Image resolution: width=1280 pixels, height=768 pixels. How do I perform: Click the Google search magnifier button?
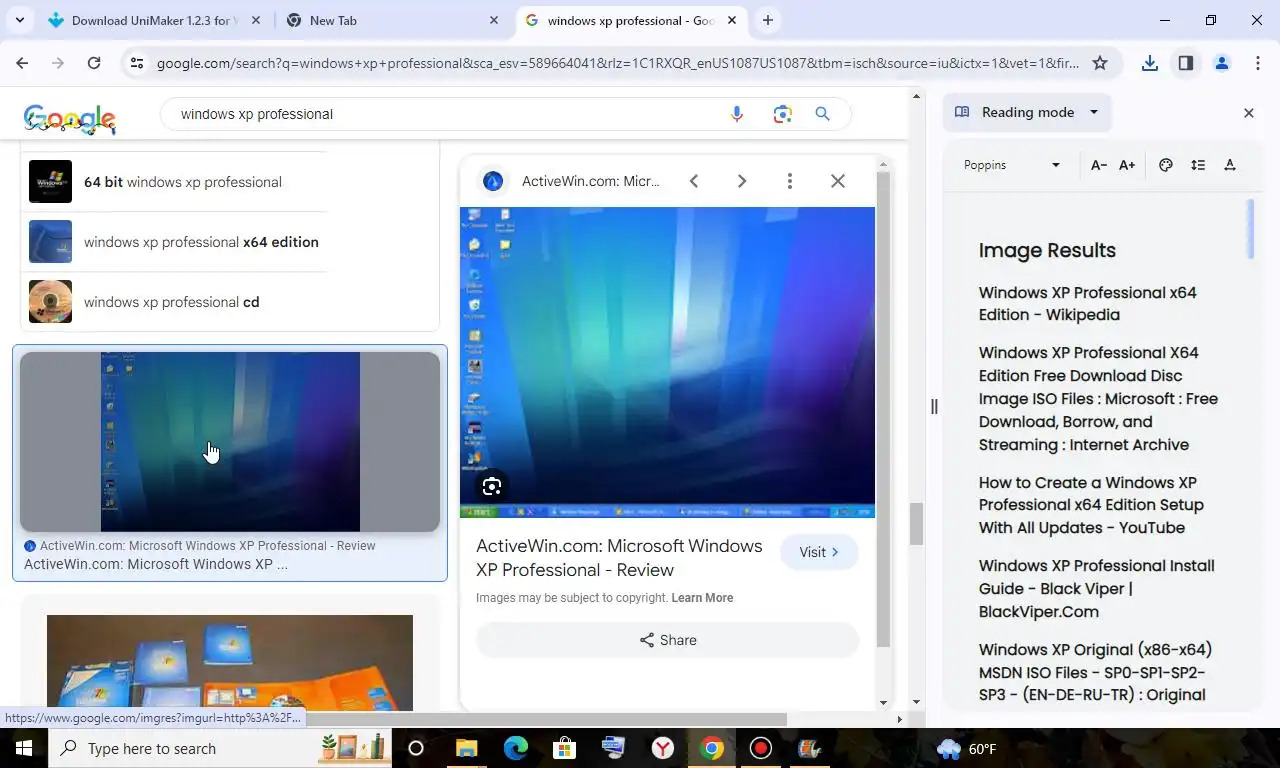pyautogui.click(x=823, y=114)
